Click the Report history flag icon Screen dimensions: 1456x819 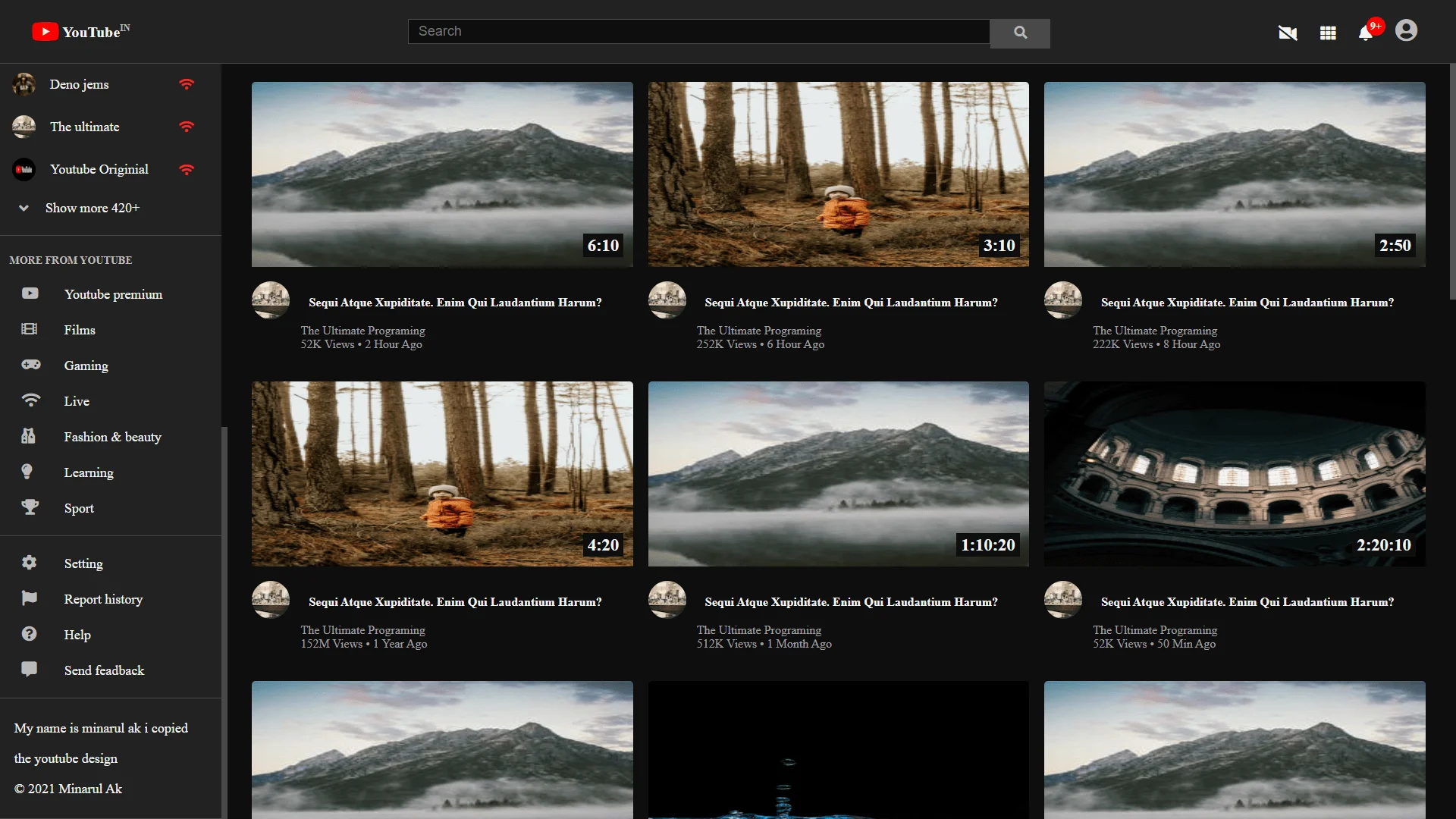pyautogui.click(x=30, y=598)
